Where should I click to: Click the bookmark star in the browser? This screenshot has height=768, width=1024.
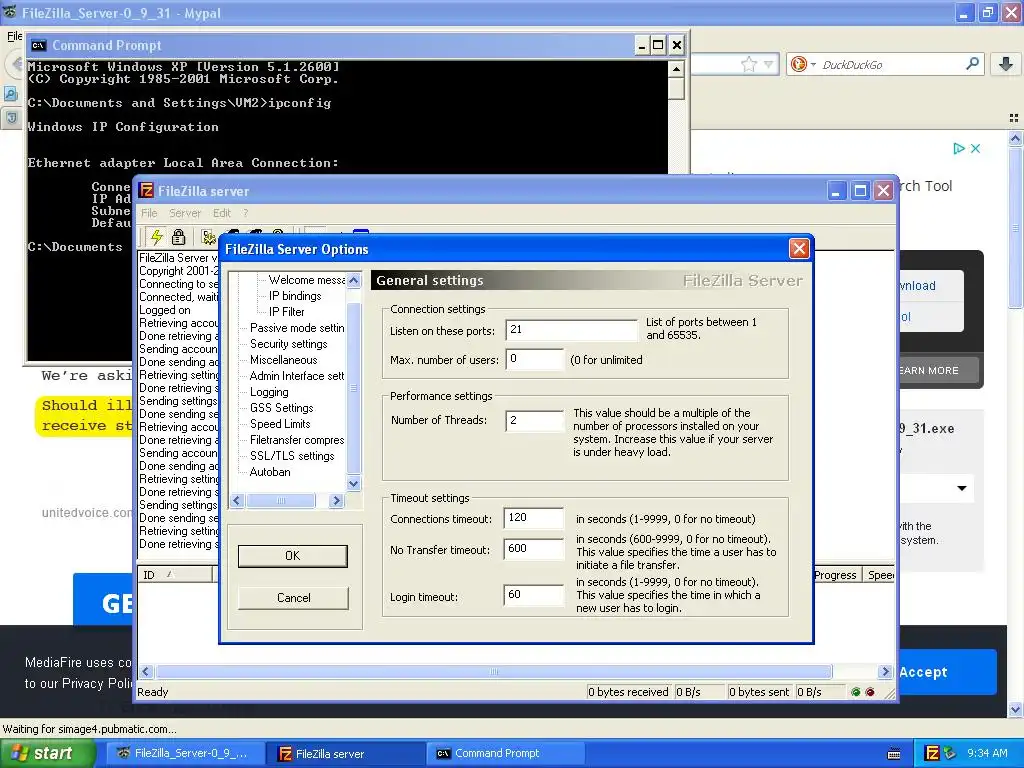pyautogui.click(x=749, y=64)
